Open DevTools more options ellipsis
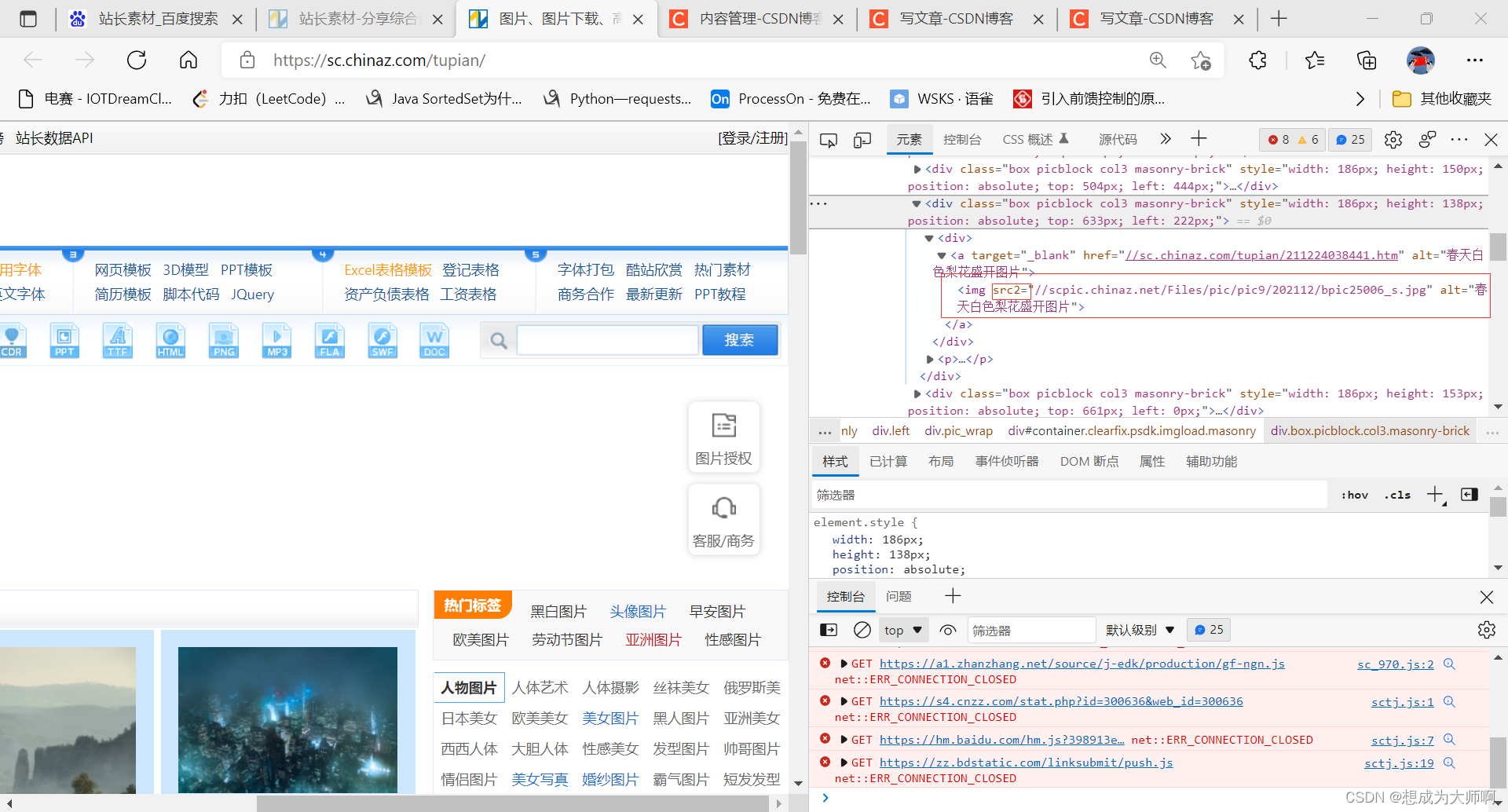 [x=1459, y=140]
